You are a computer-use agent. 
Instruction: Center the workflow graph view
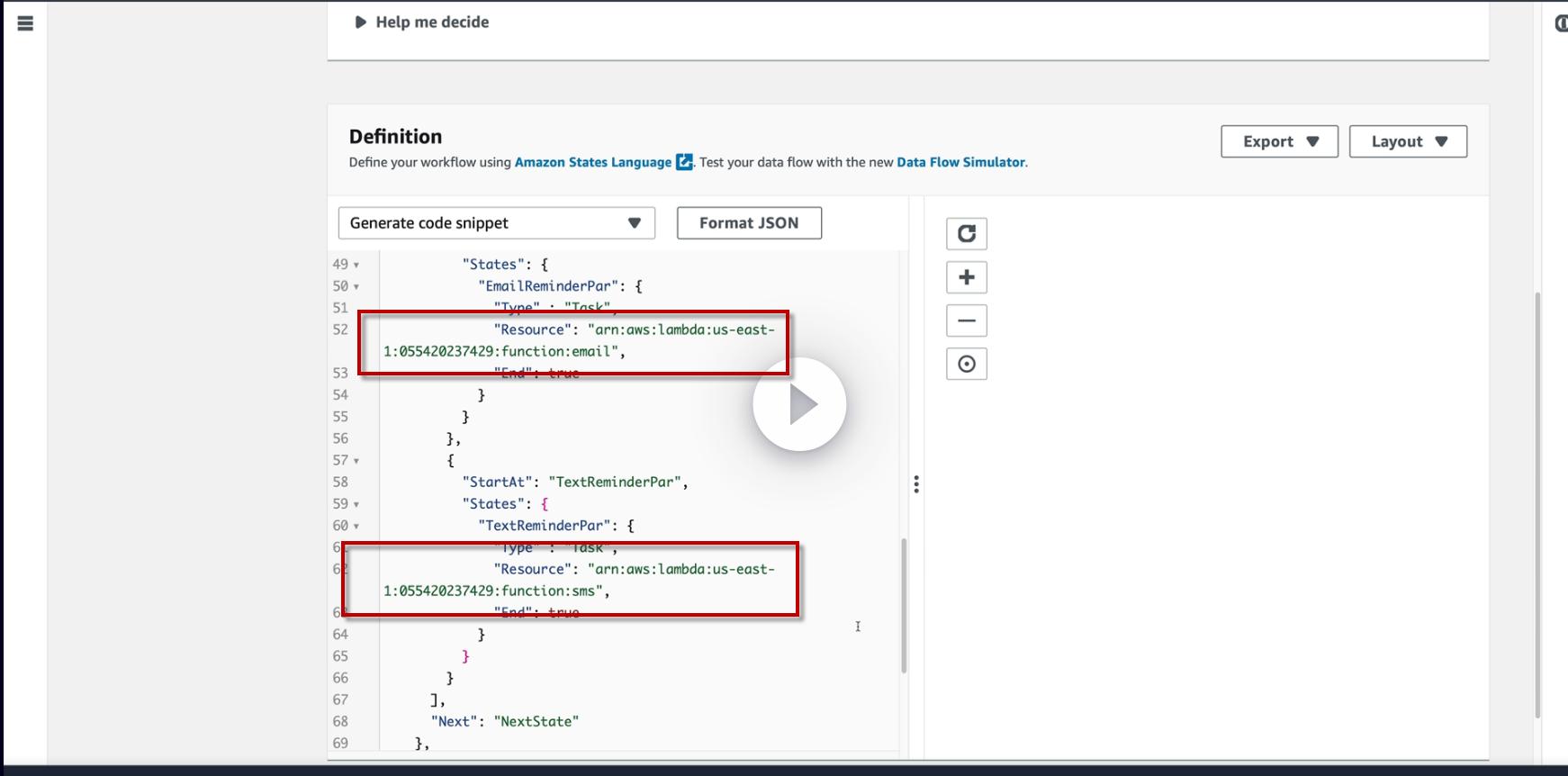pyautogui.click(x=966, y=364)
